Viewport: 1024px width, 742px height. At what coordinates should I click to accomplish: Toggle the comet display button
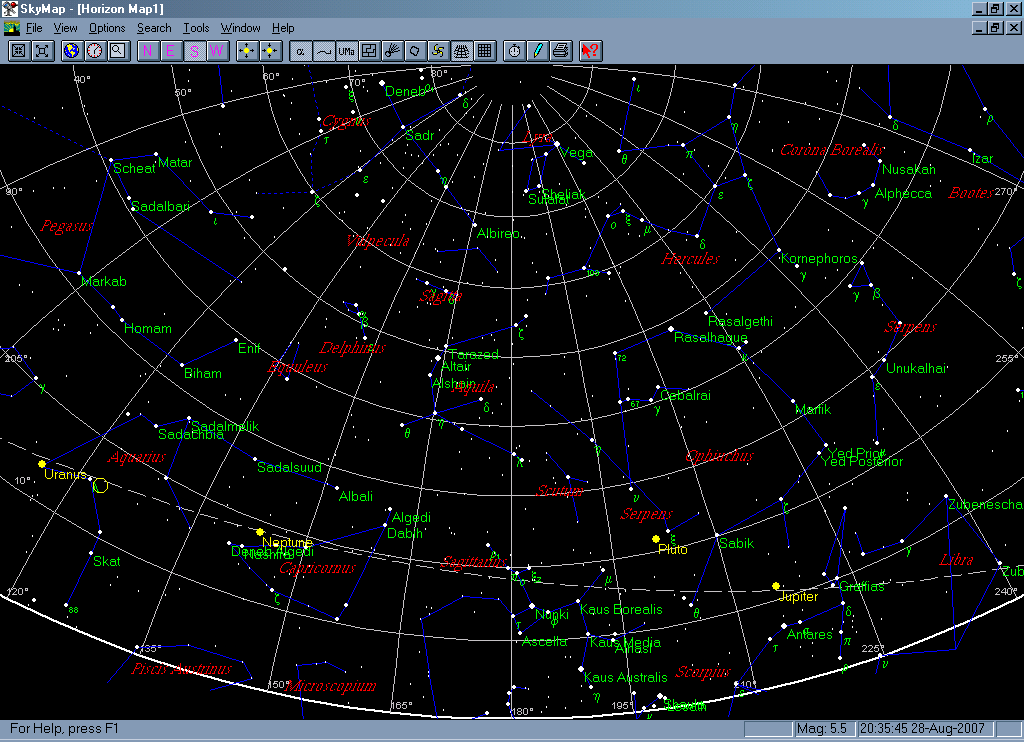[392, 51]
